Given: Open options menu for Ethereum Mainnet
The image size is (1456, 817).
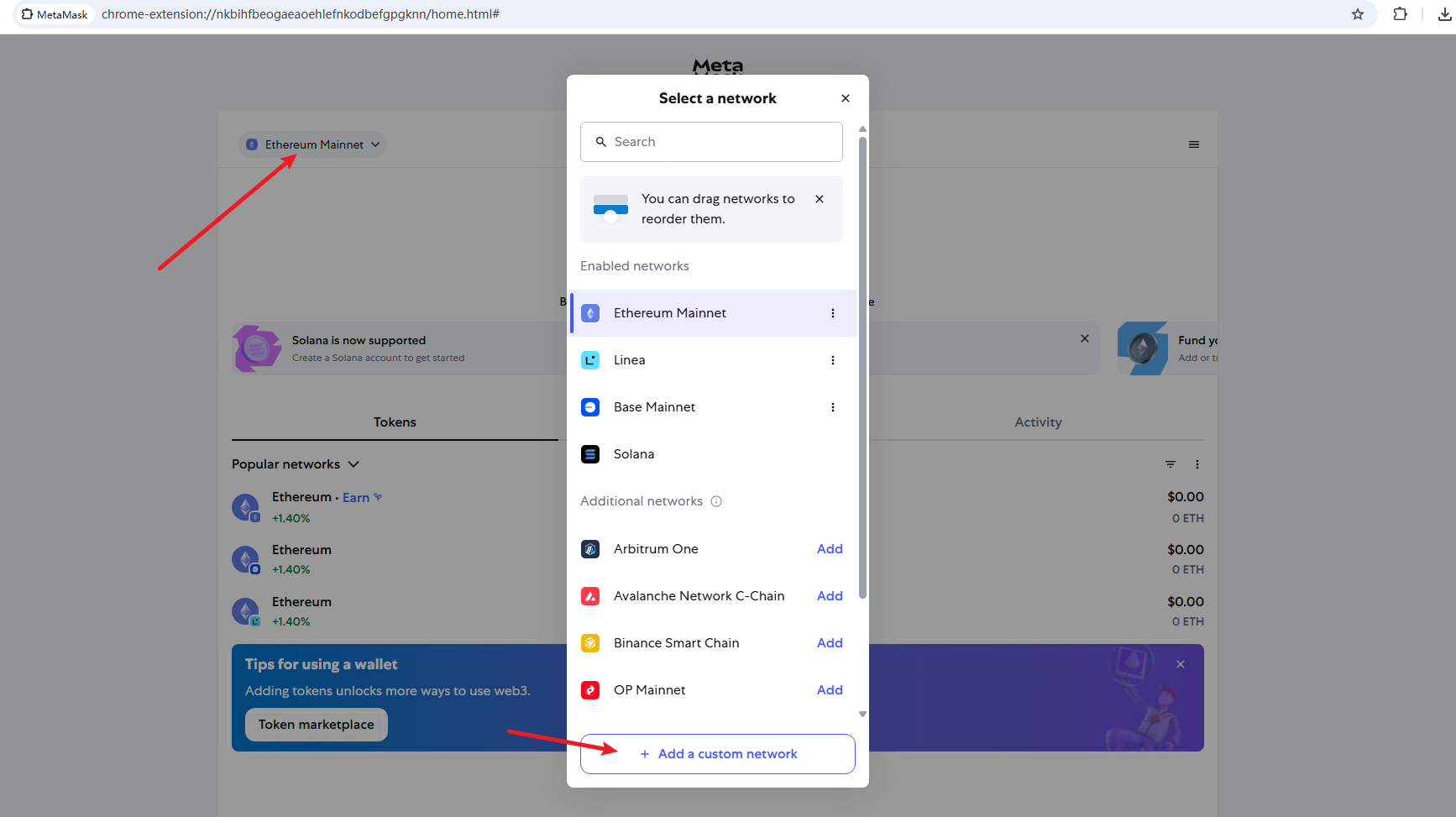Looking at the screenshot, I should [833, 313].
